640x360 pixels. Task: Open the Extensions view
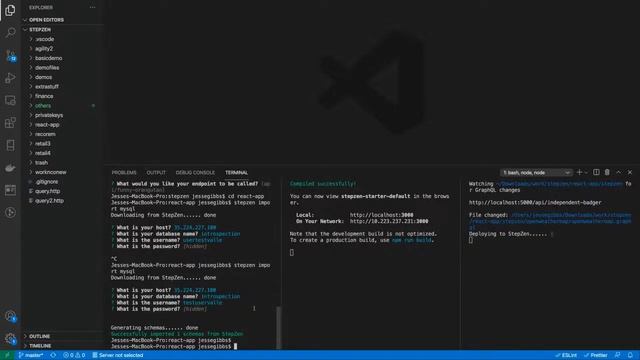tap(10, 122)
